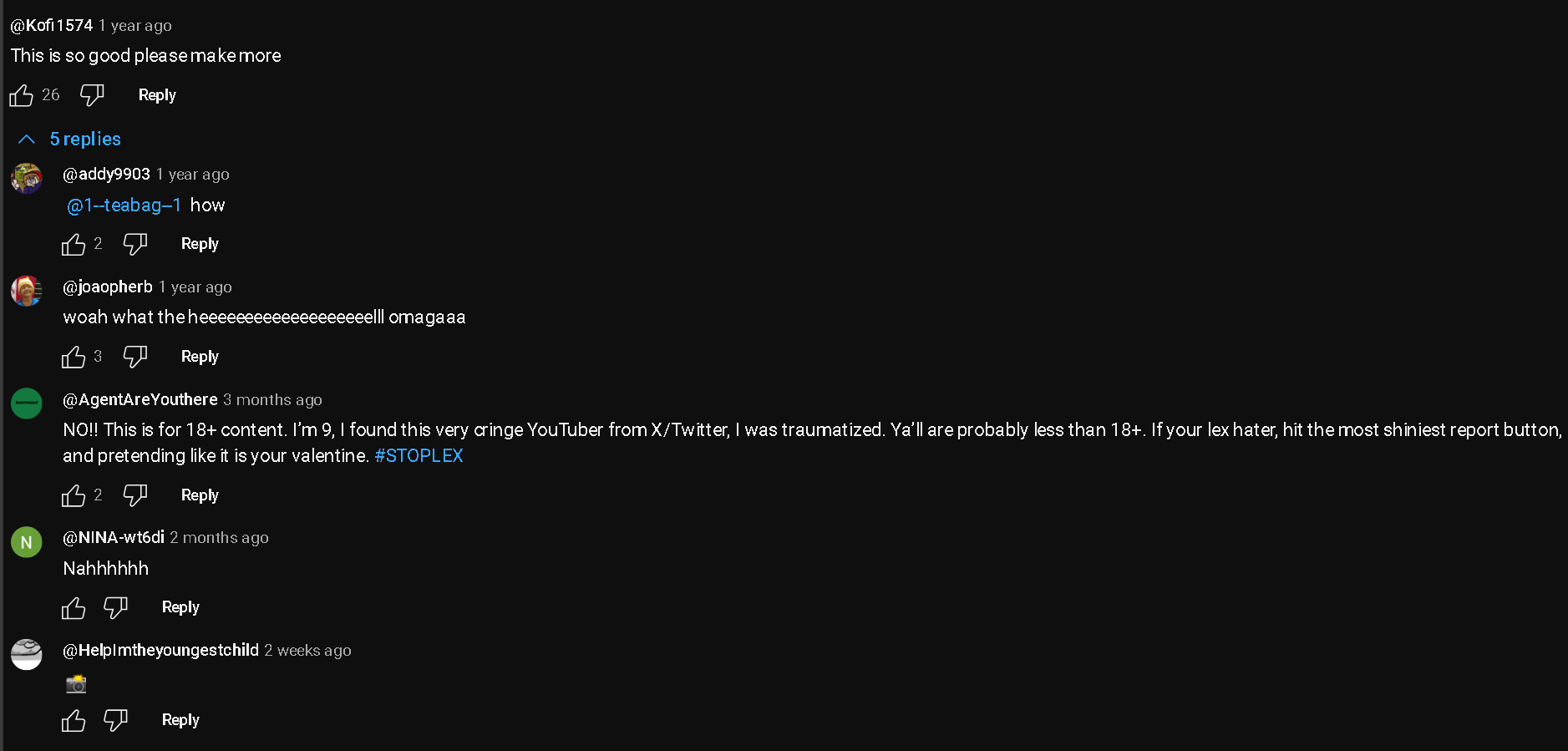1568x751 pixels.
Task: Open @NINA-wt6di's channel avatar
Action: (x=27, y=542)
